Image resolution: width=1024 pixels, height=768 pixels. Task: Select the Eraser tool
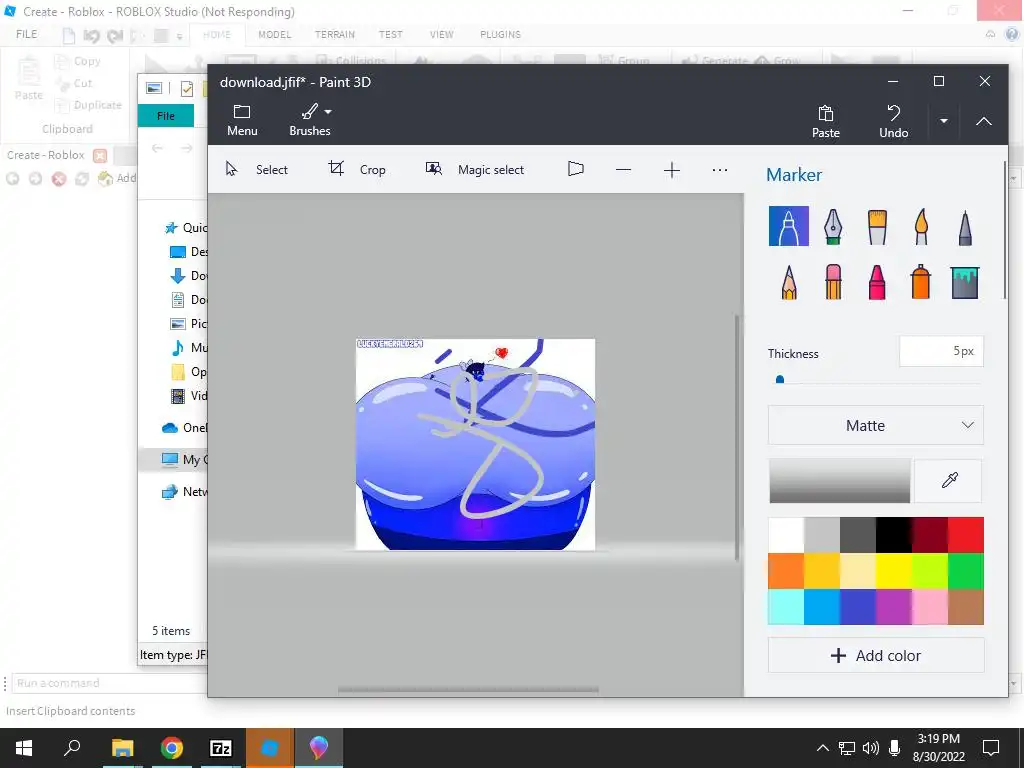coord(833,282)
